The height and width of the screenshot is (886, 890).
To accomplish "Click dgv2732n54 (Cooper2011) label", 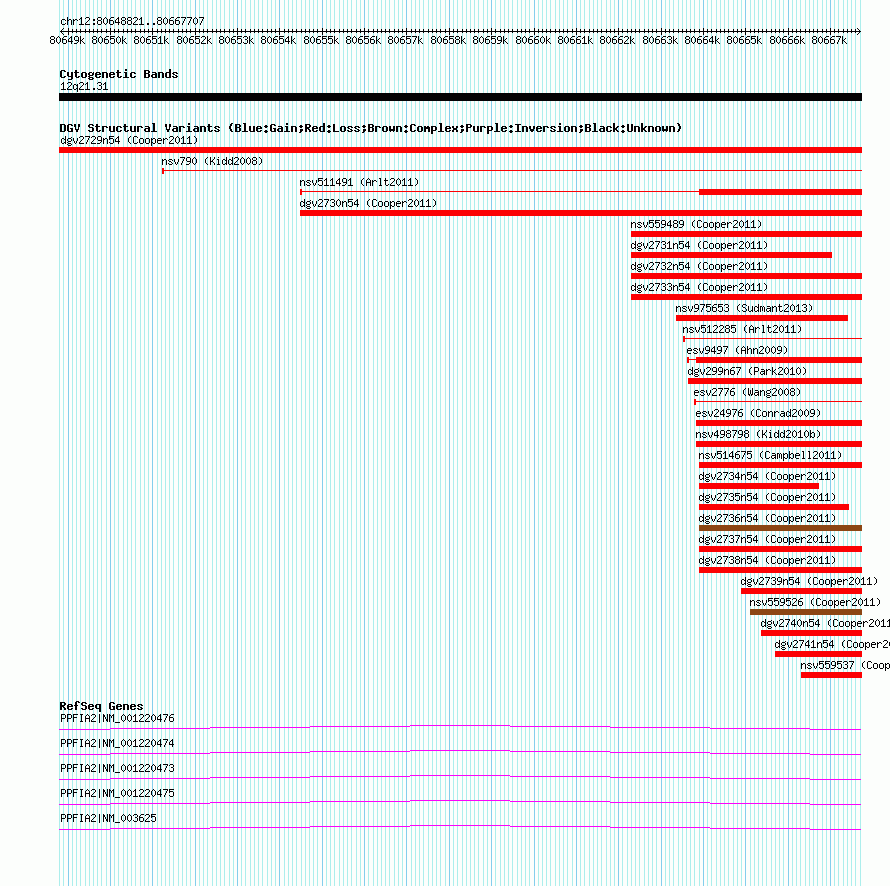I will 699,266.
